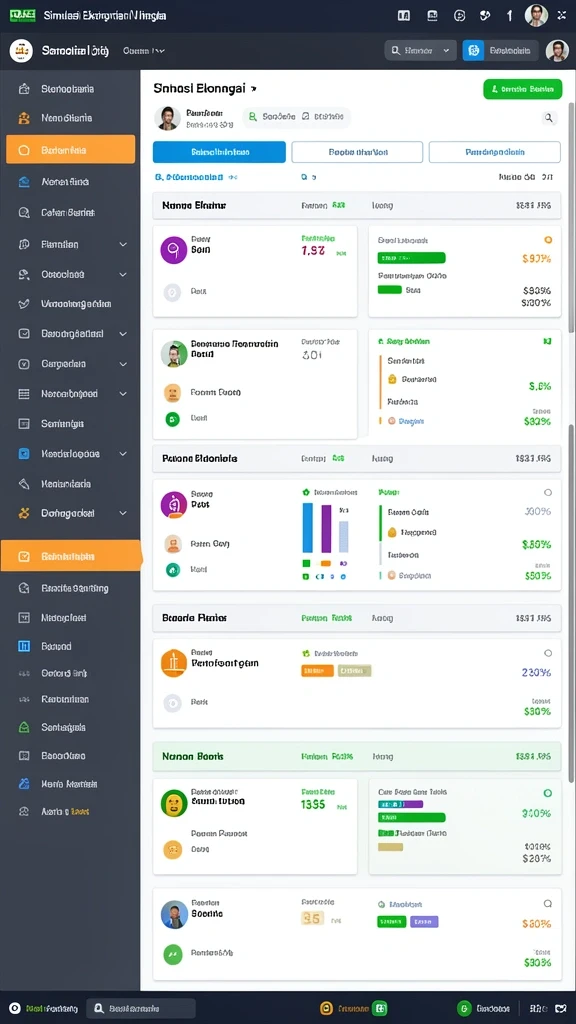Click the green button in the page header
This screenshot has height=1024, width=576.
pyautogui.click(x=522, y=89)
